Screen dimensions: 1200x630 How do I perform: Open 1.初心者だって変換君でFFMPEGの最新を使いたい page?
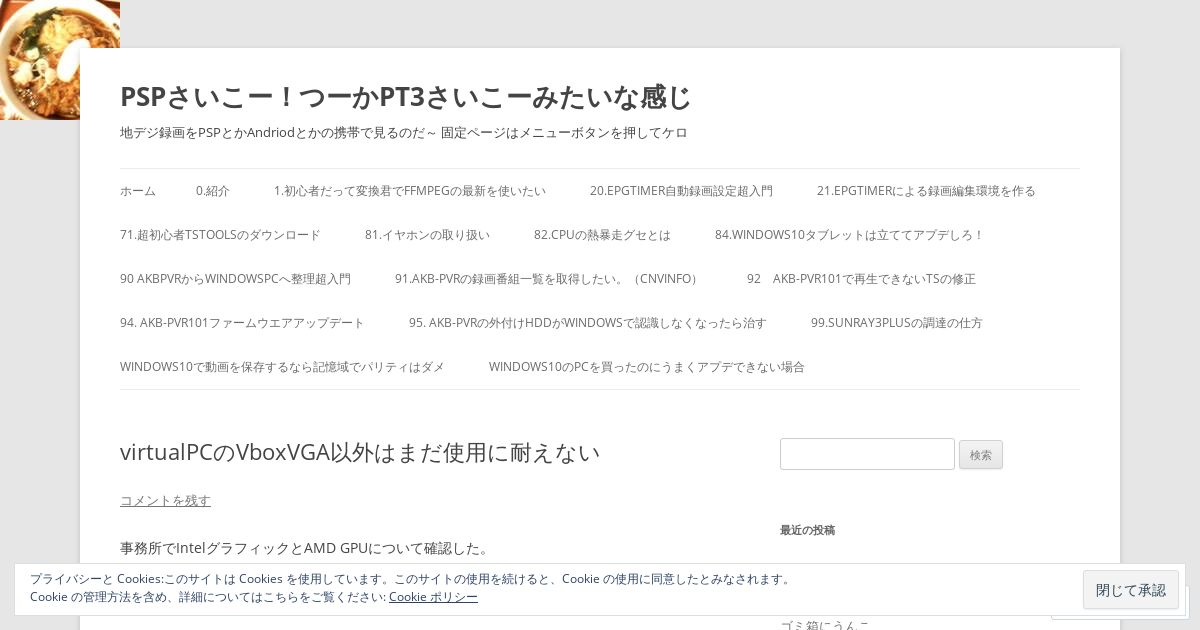410,191
